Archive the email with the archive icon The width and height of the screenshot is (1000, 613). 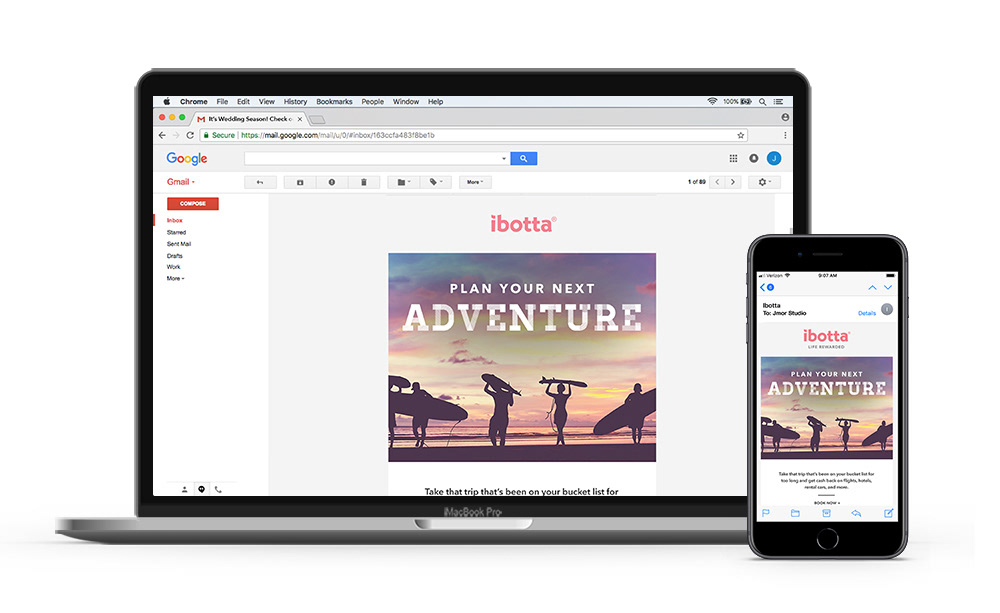click(x=300, y=182)
